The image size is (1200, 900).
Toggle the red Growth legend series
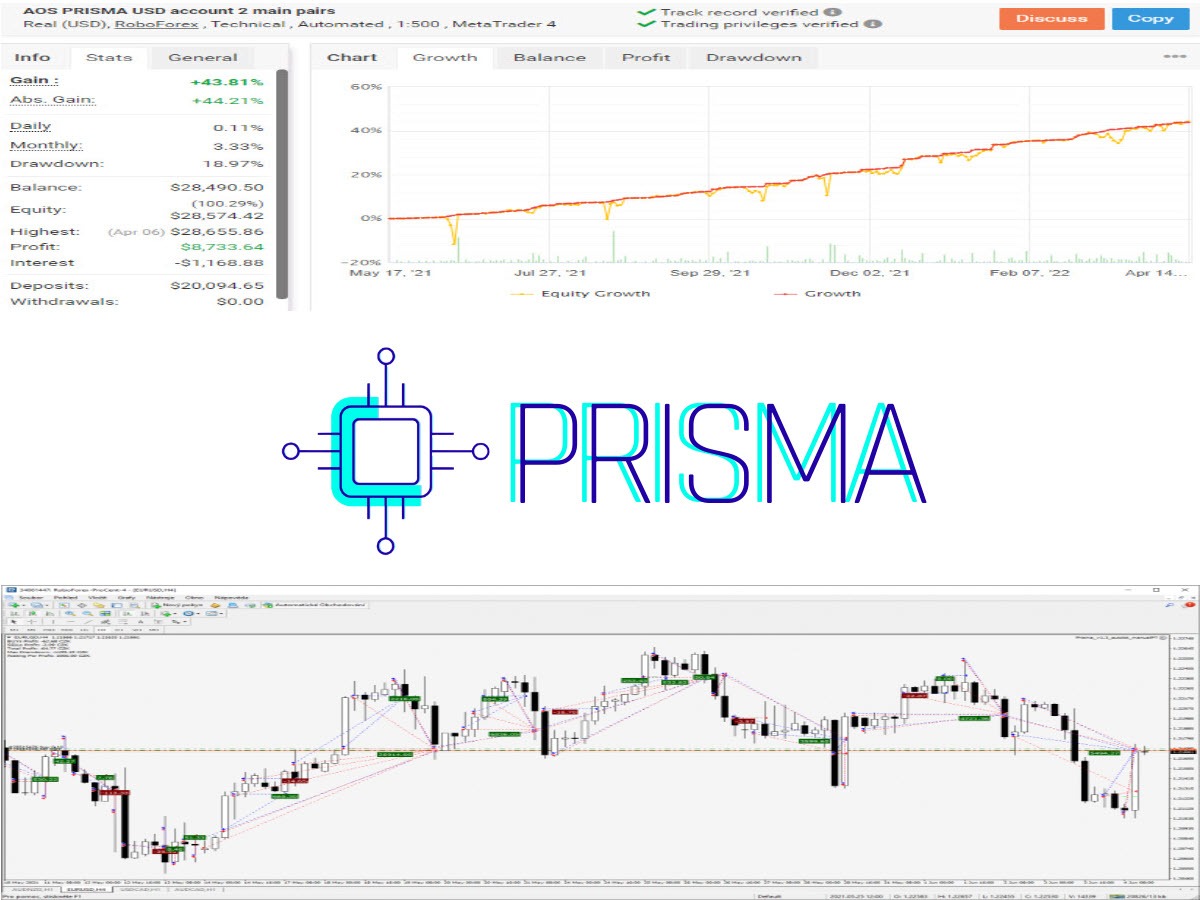coord(818,293)
